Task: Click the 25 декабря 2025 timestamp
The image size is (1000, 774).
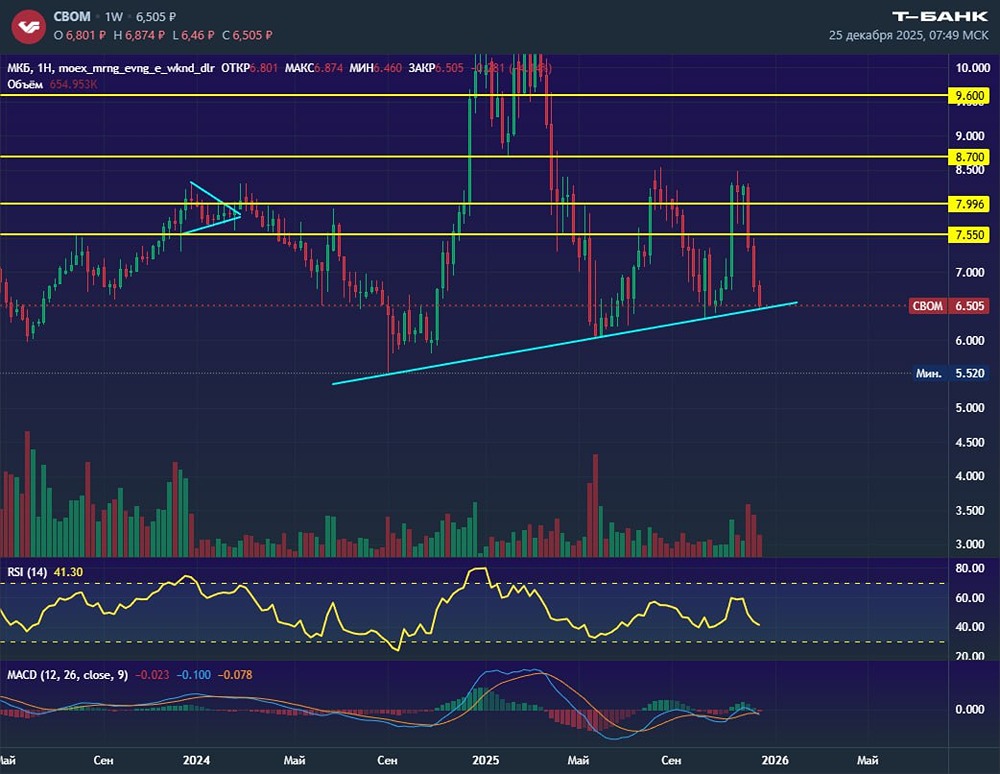Action: point(909,35)
